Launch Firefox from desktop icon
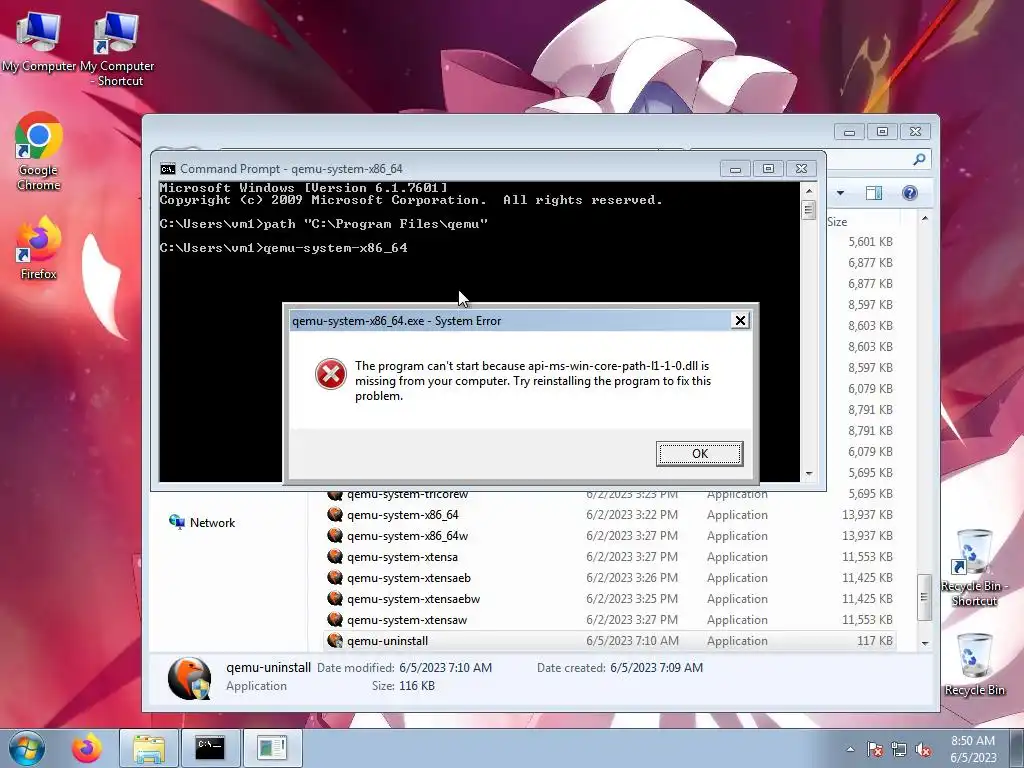The image size is (1024, 768). click(39, 249)
